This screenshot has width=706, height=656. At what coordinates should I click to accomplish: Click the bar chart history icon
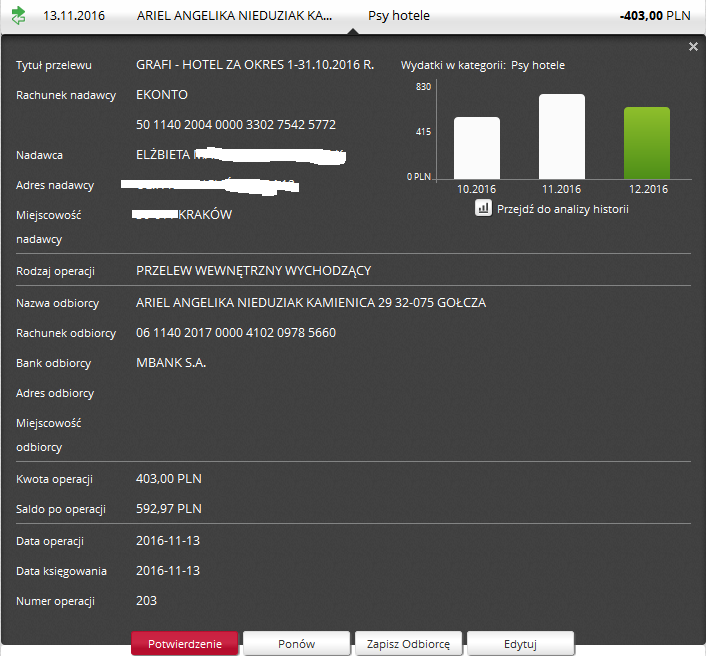coord(483,208)
